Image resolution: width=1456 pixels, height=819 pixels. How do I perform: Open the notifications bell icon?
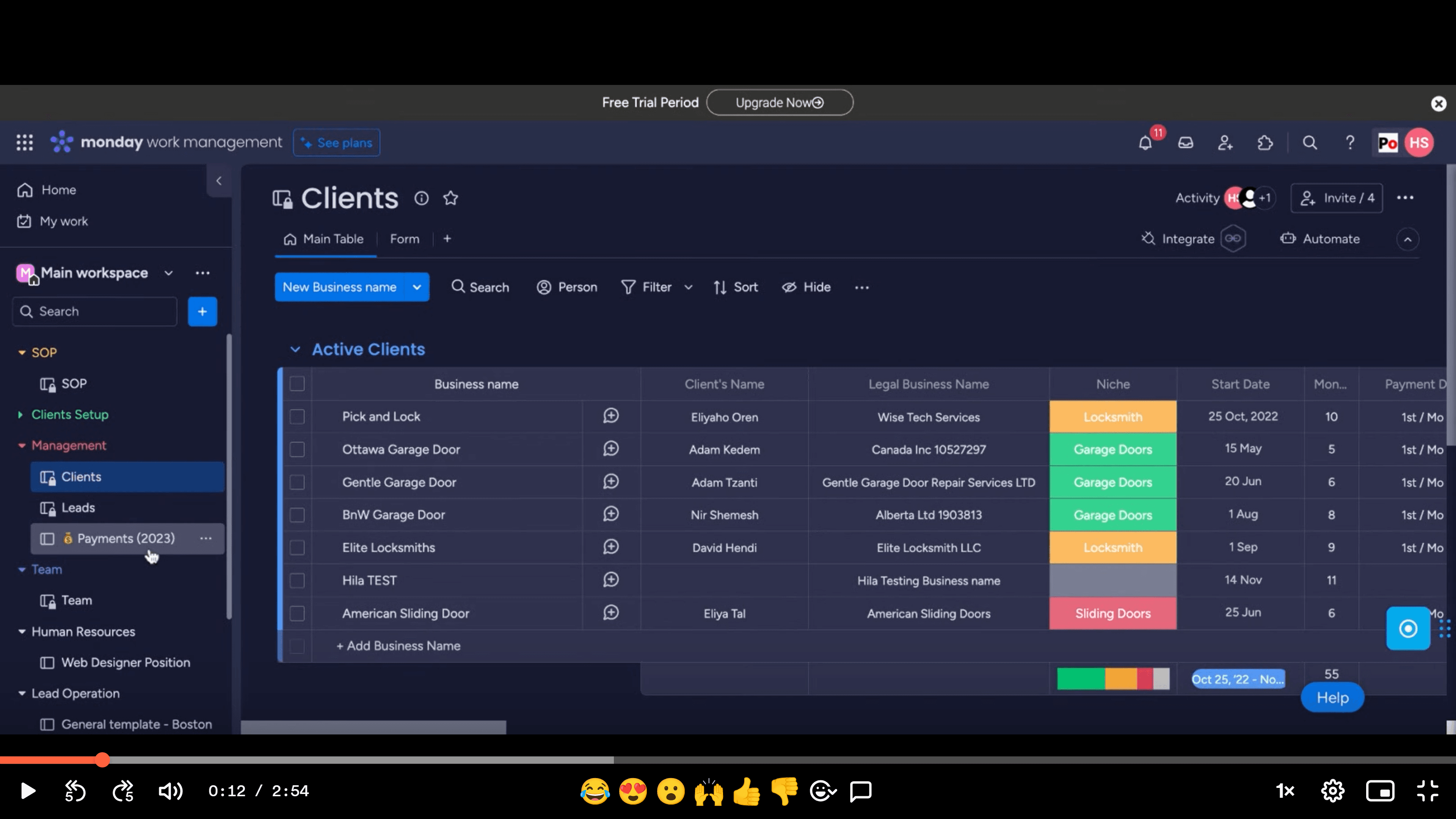[x=1145, y=143]
